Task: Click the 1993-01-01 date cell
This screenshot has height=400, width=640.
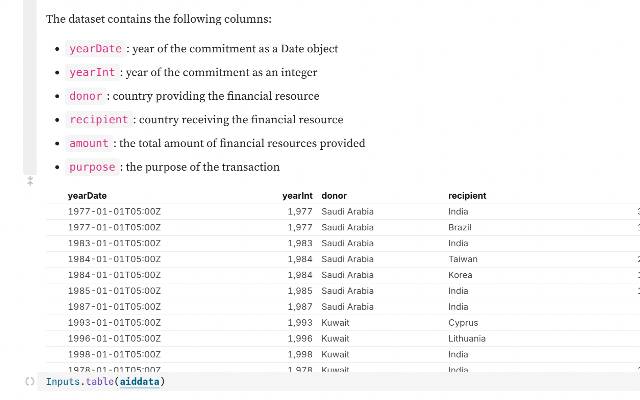Action: pyautogui.click(x=114, y=323)
